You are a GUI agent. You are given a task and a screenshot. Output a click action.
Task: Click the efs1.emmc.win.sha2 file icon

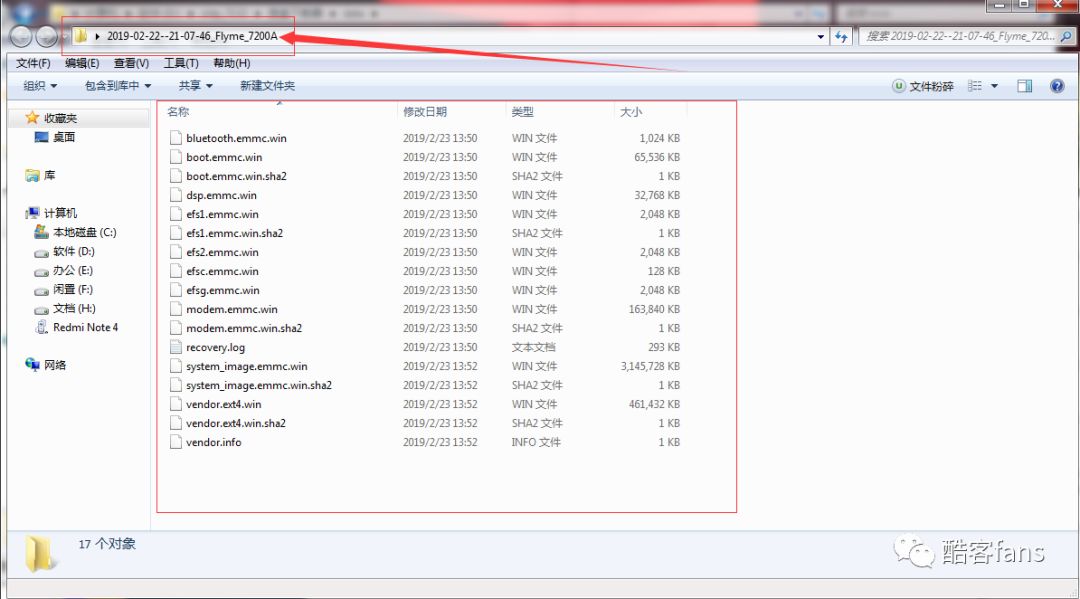(x=176, y=233)
